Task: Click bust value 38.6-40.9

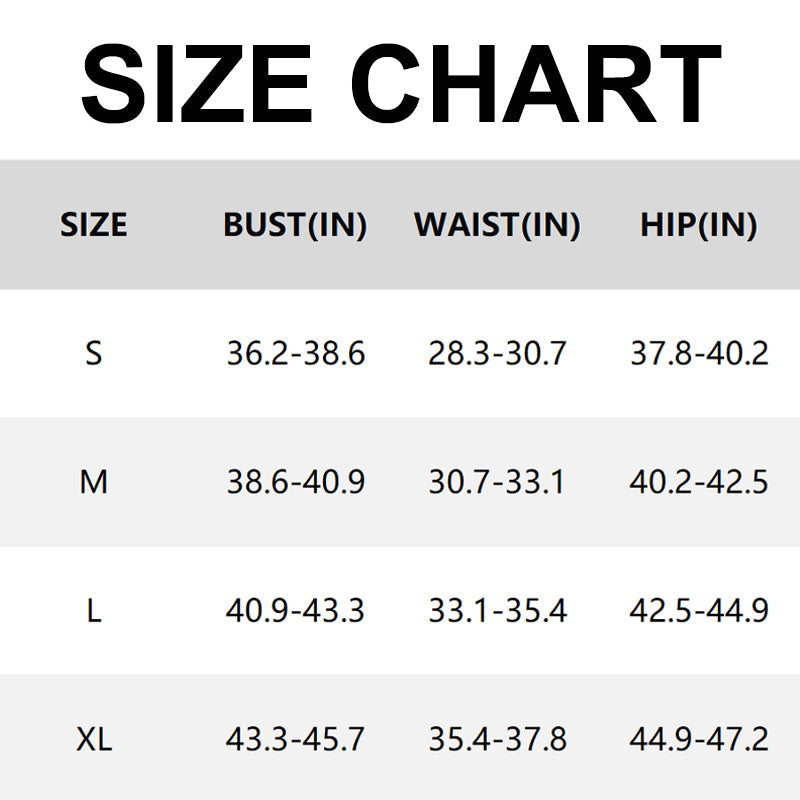Action: tap(295, 482)
